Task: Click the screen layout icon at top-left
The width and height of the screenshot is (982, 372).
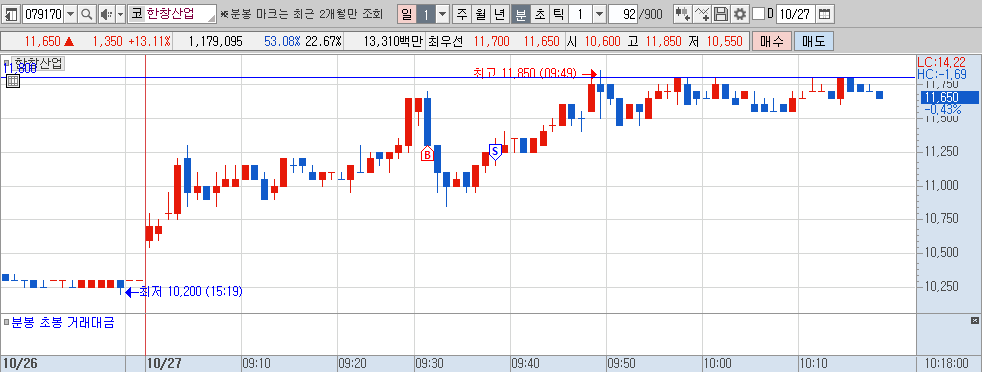Action: 11,14
